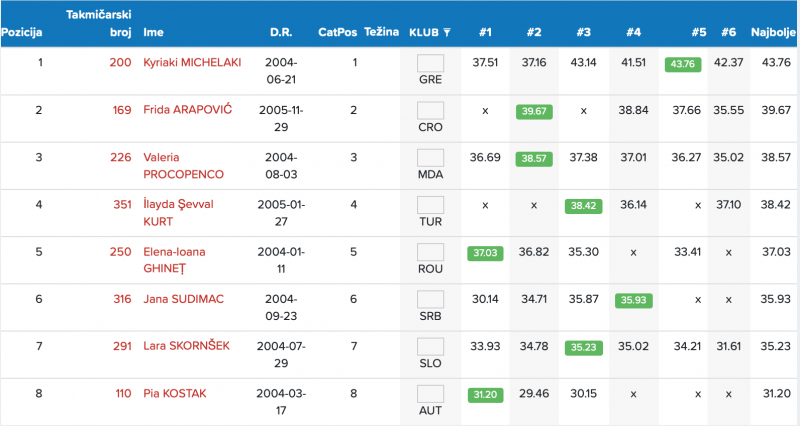Click bib number 351
Viewport: 800px width, 426px height.
pos(121,204)
